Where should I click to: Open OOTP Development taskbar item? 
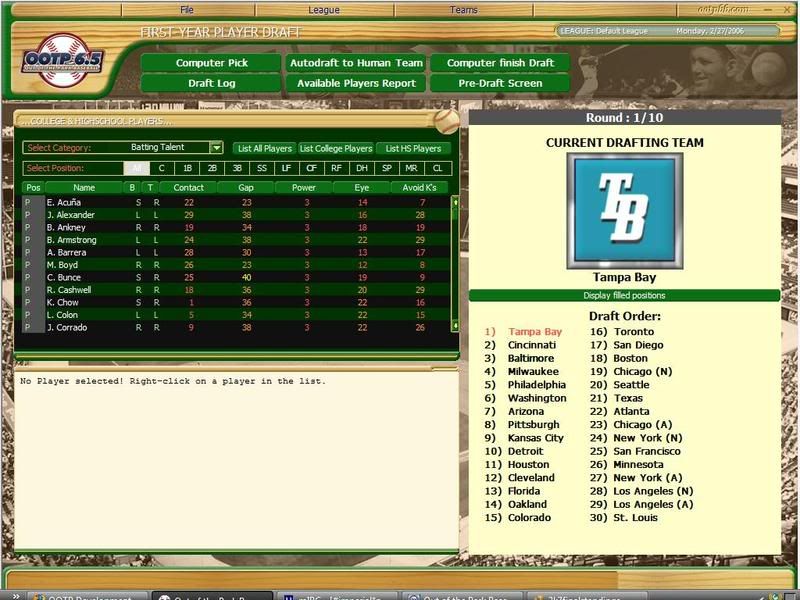tap(88, 596)
